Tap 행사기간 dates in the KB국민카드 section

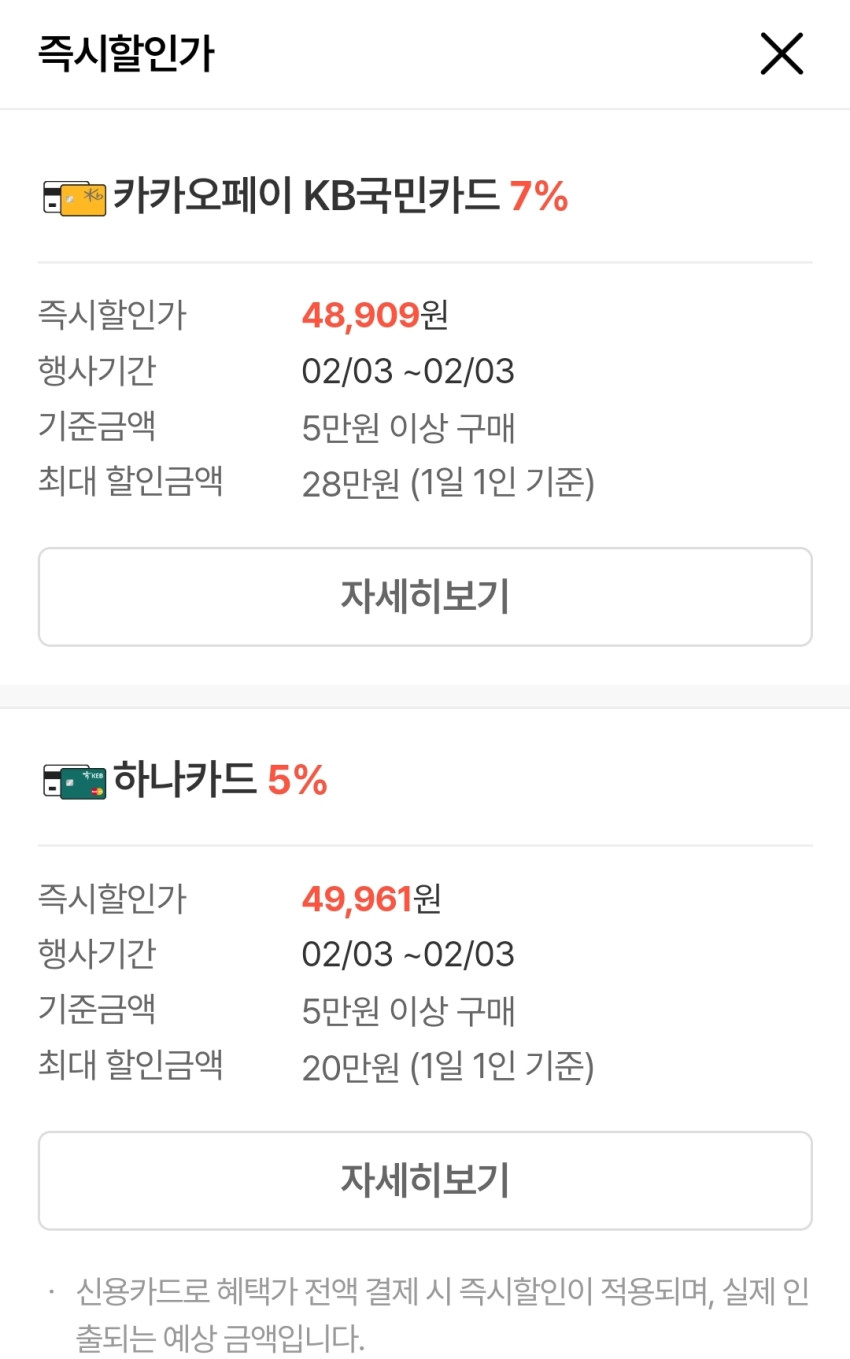(408, 372)
